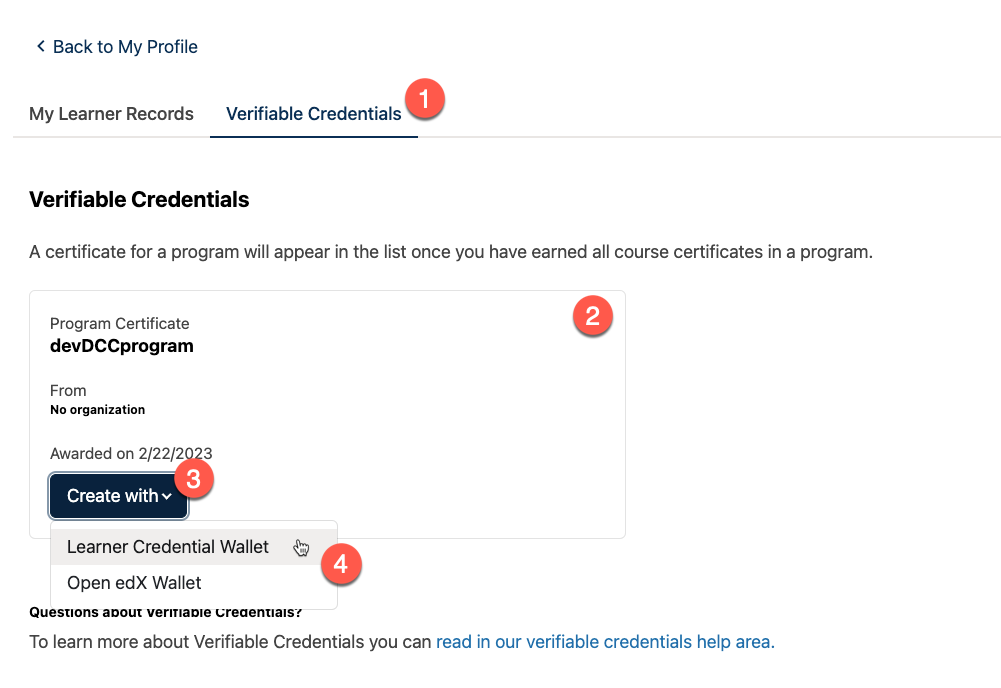Screen dimensions: 1001x688
Task: Click the hand cursor icon near Learner Credential Wallet
Action: pyautogui.click(x=301, y=547)
